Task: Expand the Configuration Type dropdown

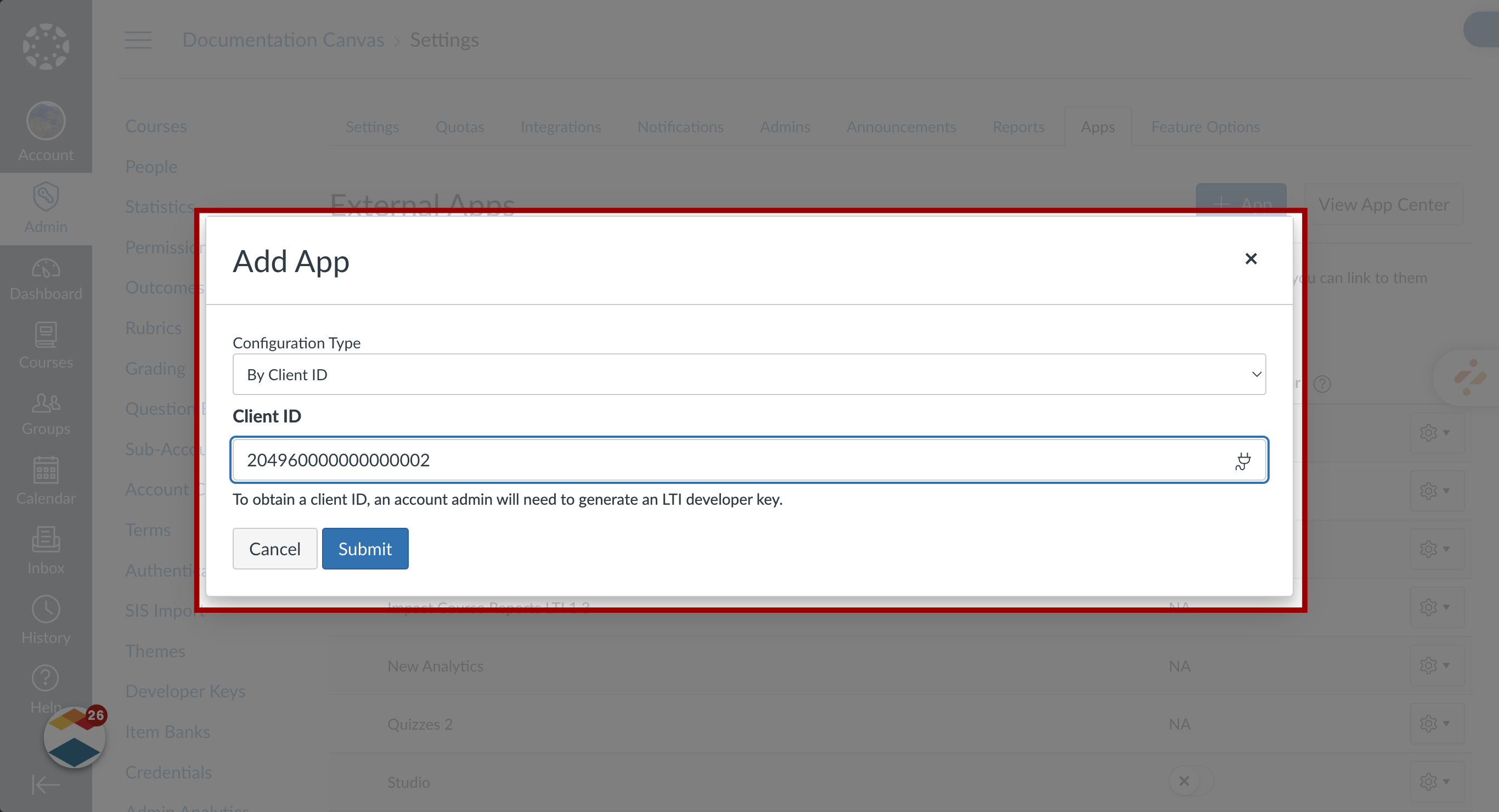Action: (x=749, y=374)
